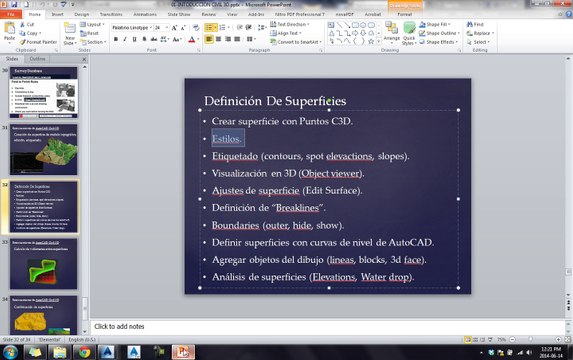Switch to the Transitions tab
Screen dimensions: 573x360
point(111,14)
